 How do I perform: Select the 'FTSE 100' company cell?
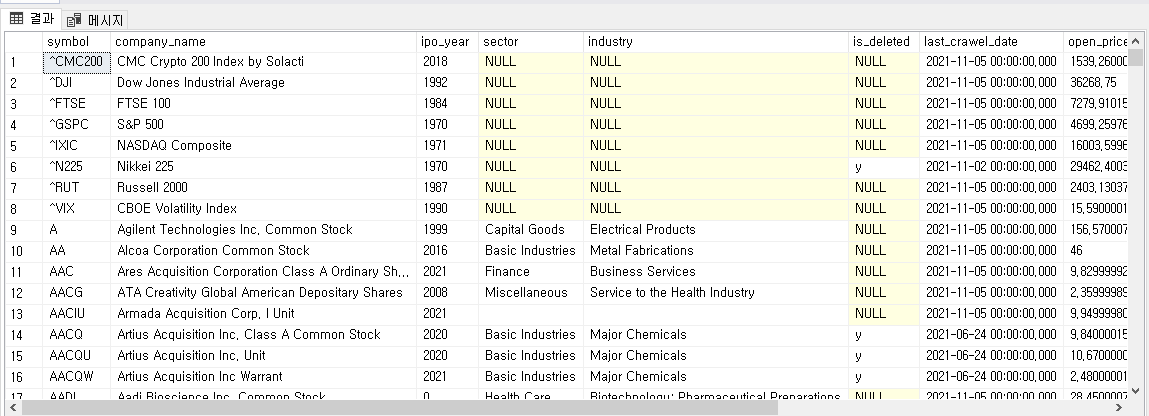264,104
